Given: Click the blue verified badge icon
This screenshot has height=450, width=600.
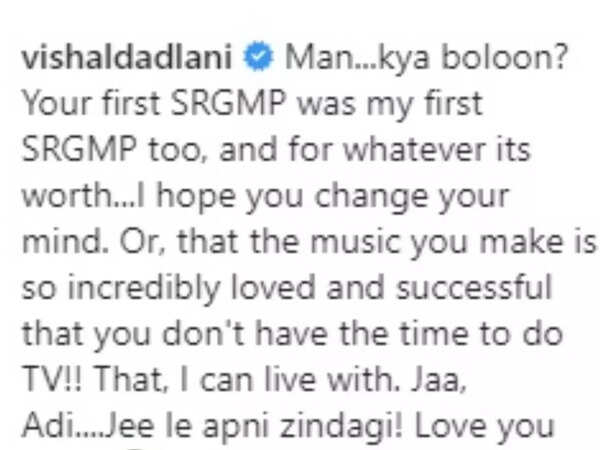Looking at the screenshot, I should 259,57.
